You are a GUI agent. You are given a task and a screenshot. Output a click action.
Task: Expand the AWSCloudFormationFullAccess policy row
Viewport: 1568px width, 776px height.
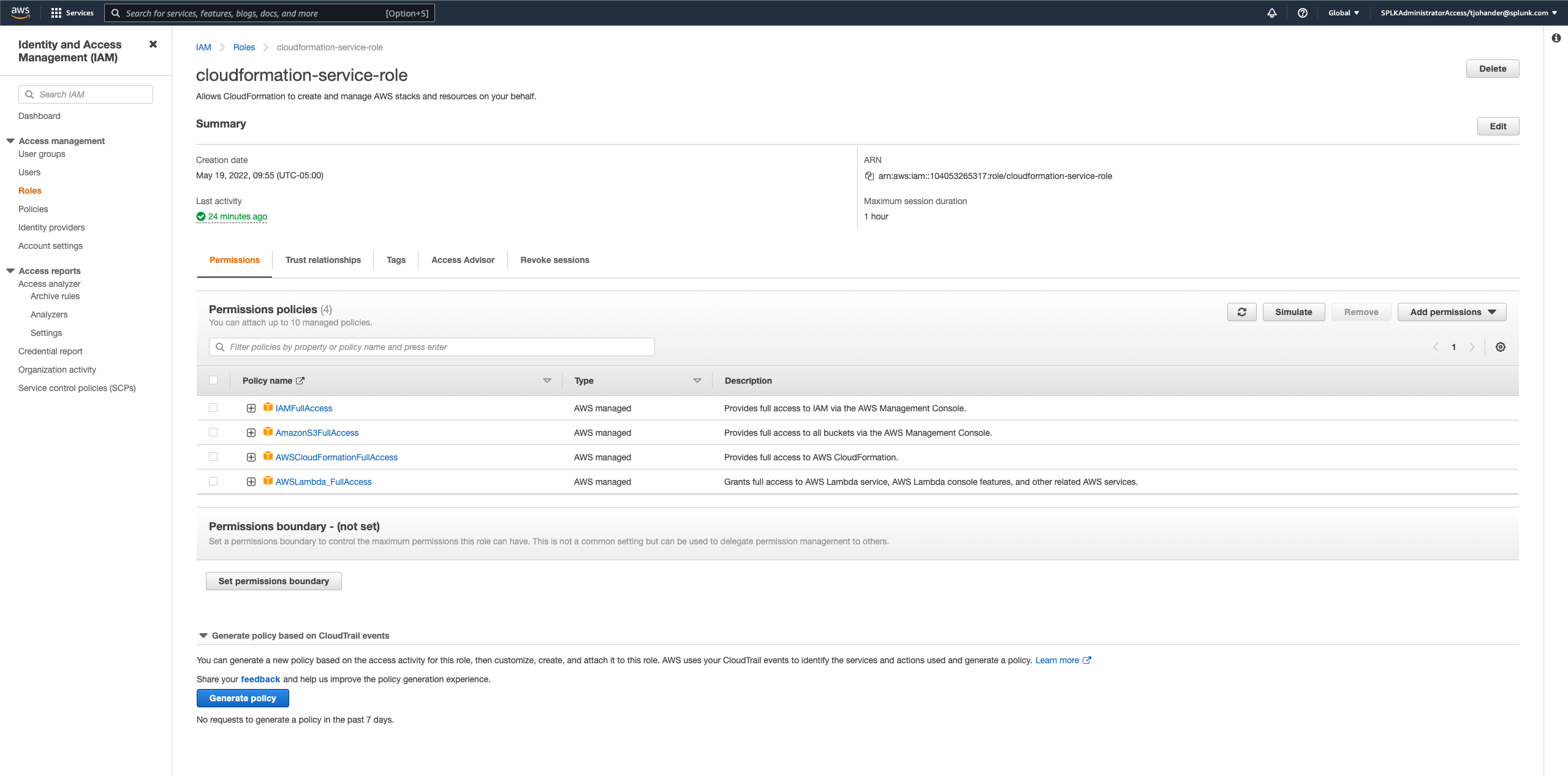[x=251, y=457]
